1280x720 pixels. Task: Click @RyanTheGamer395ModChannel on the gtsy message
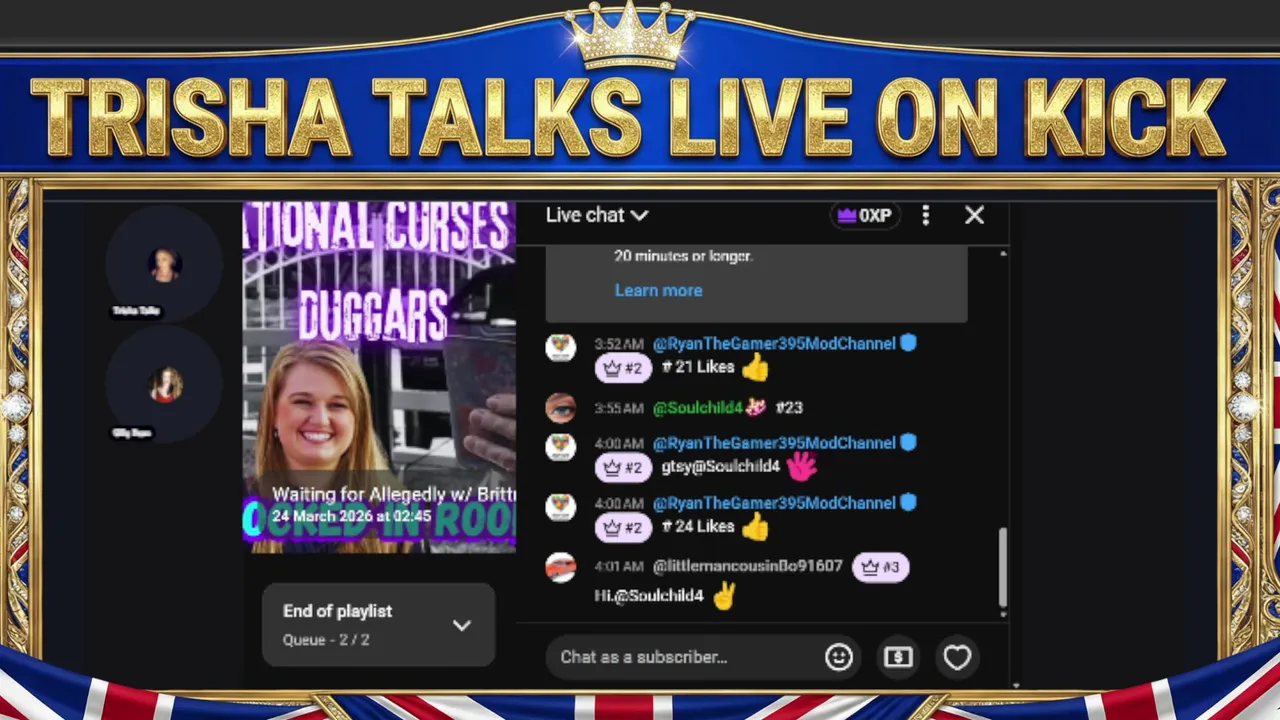774,443
